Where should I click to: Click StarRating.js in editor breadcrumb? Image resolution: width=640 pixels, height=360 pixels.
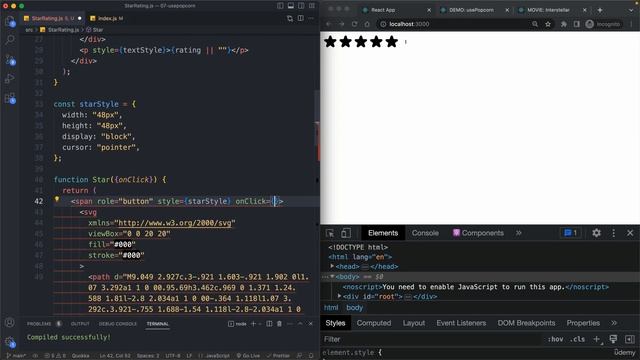(63, 30)
